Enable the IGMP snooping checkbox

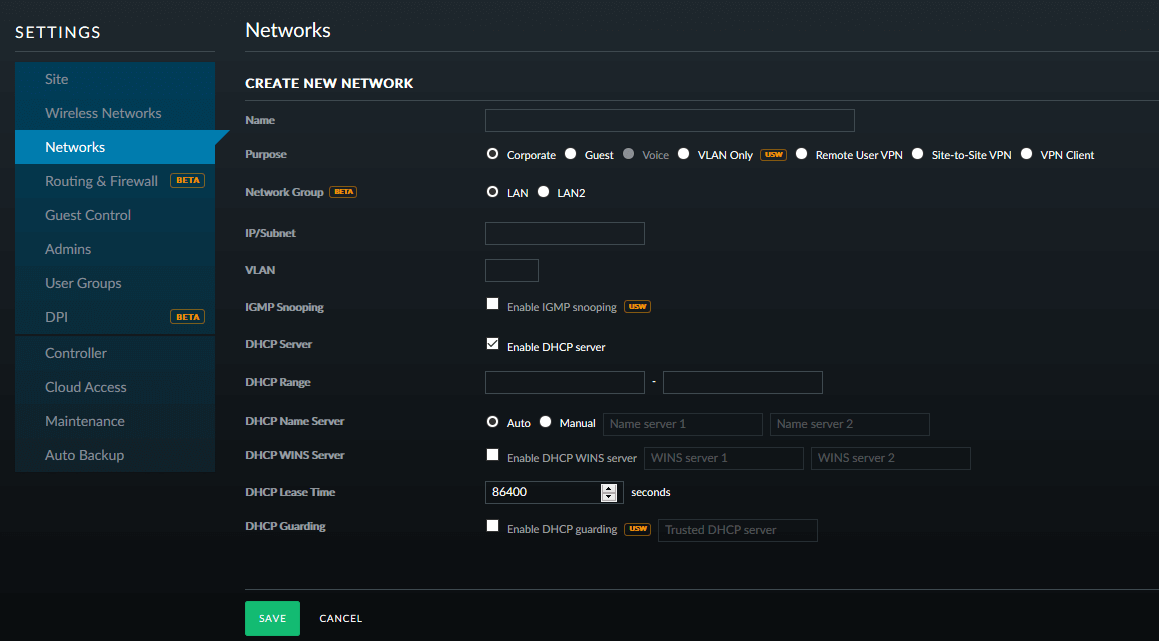pos(492,304)
